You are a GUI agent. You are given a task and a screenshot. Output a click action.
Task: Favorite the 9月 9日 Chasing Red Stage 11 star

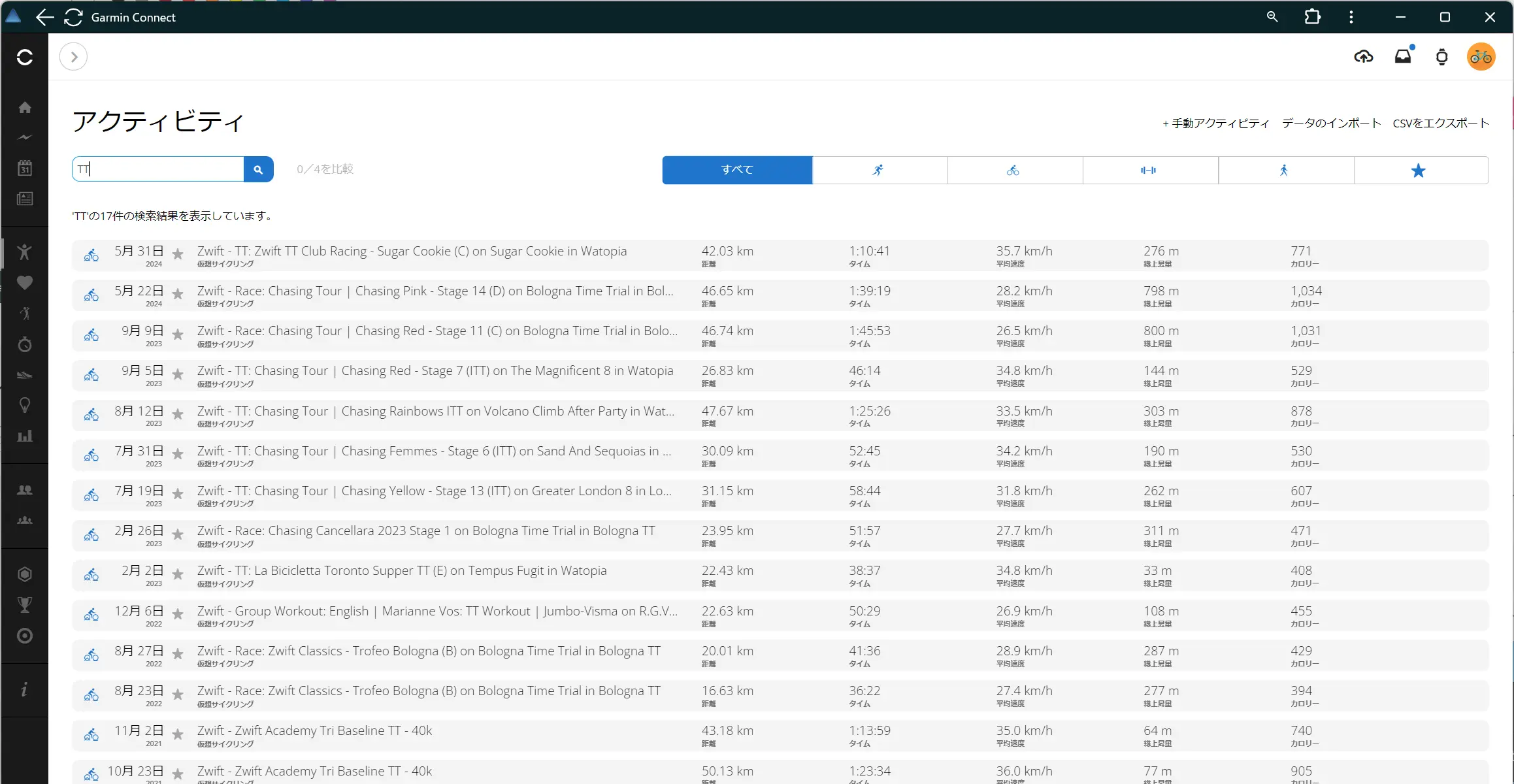177,335
